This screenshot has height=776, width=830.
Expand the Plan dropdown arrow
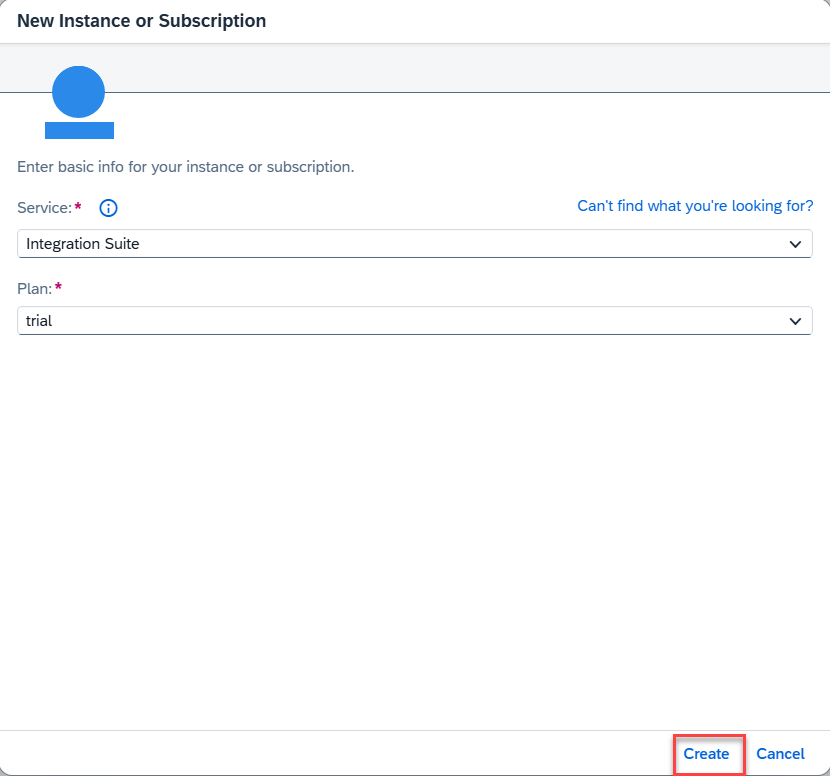[x=795, y=321]
